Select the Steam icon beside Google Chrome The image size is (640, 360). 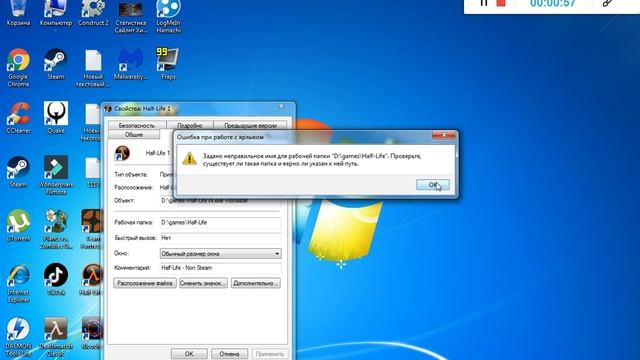tap(56, 64)
